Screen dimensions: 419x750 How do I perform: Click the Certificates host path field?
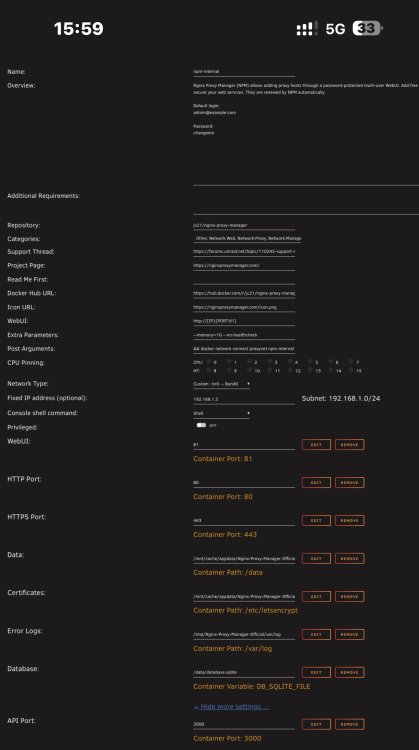tap(244, 596)
